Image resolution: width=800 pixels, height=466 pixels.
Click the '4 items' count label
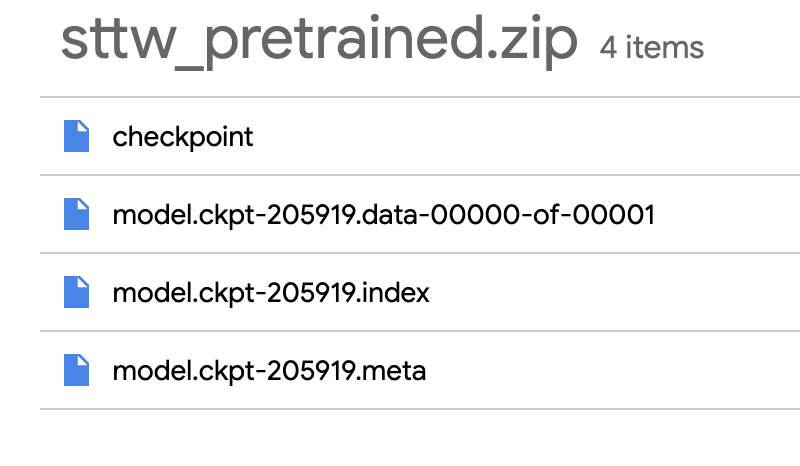pos(652,47)
